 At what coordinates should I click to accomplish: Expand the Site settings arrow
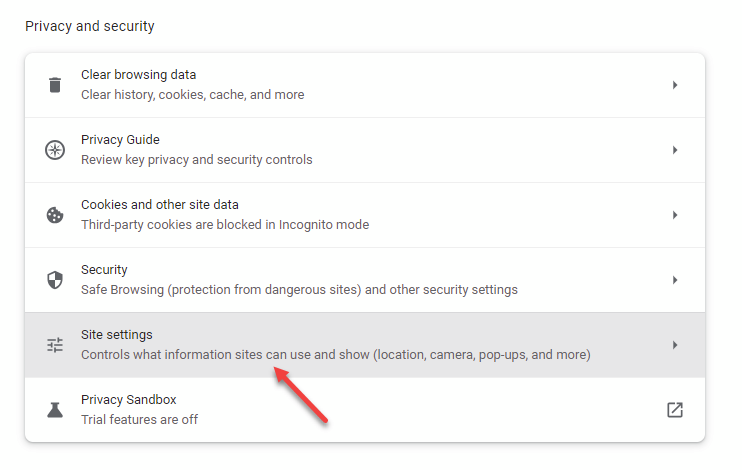pyautogui.click(x=675, y=345)
